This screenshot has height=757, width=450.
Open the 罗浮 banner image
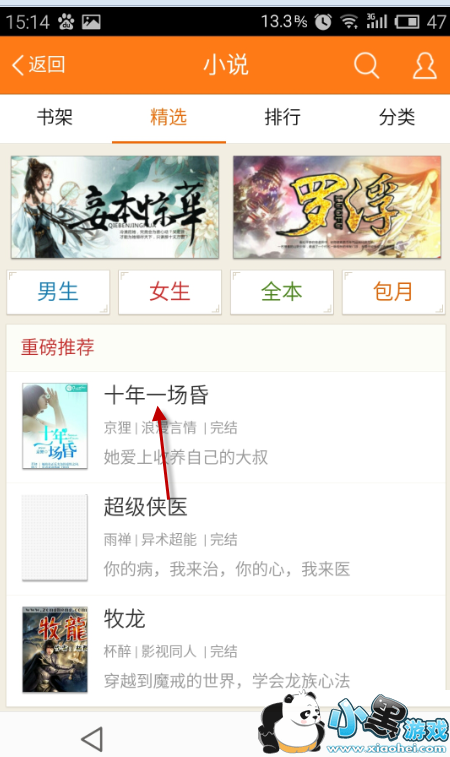point(337,207)
